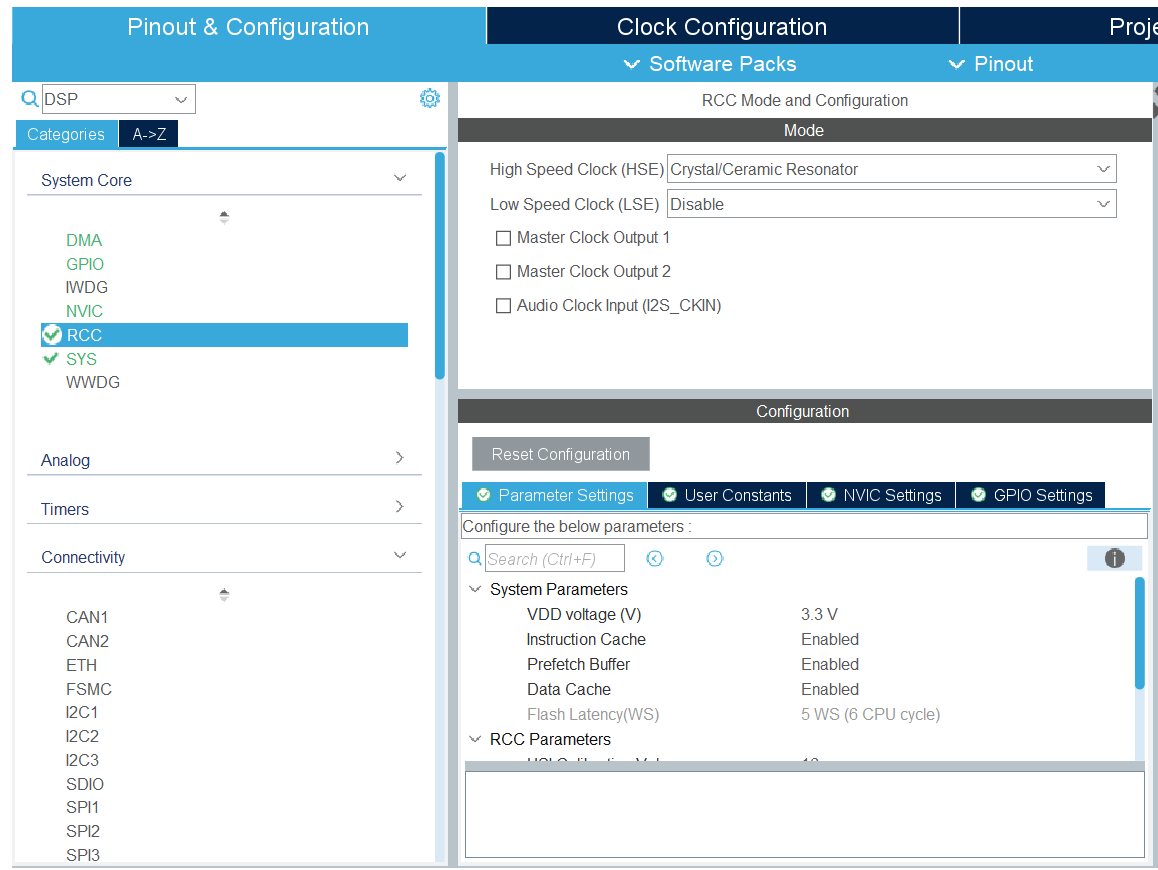
Task: Enable Master Clock Output 1 checkbox
Action: pyautogui.click(x=504, y=238)
